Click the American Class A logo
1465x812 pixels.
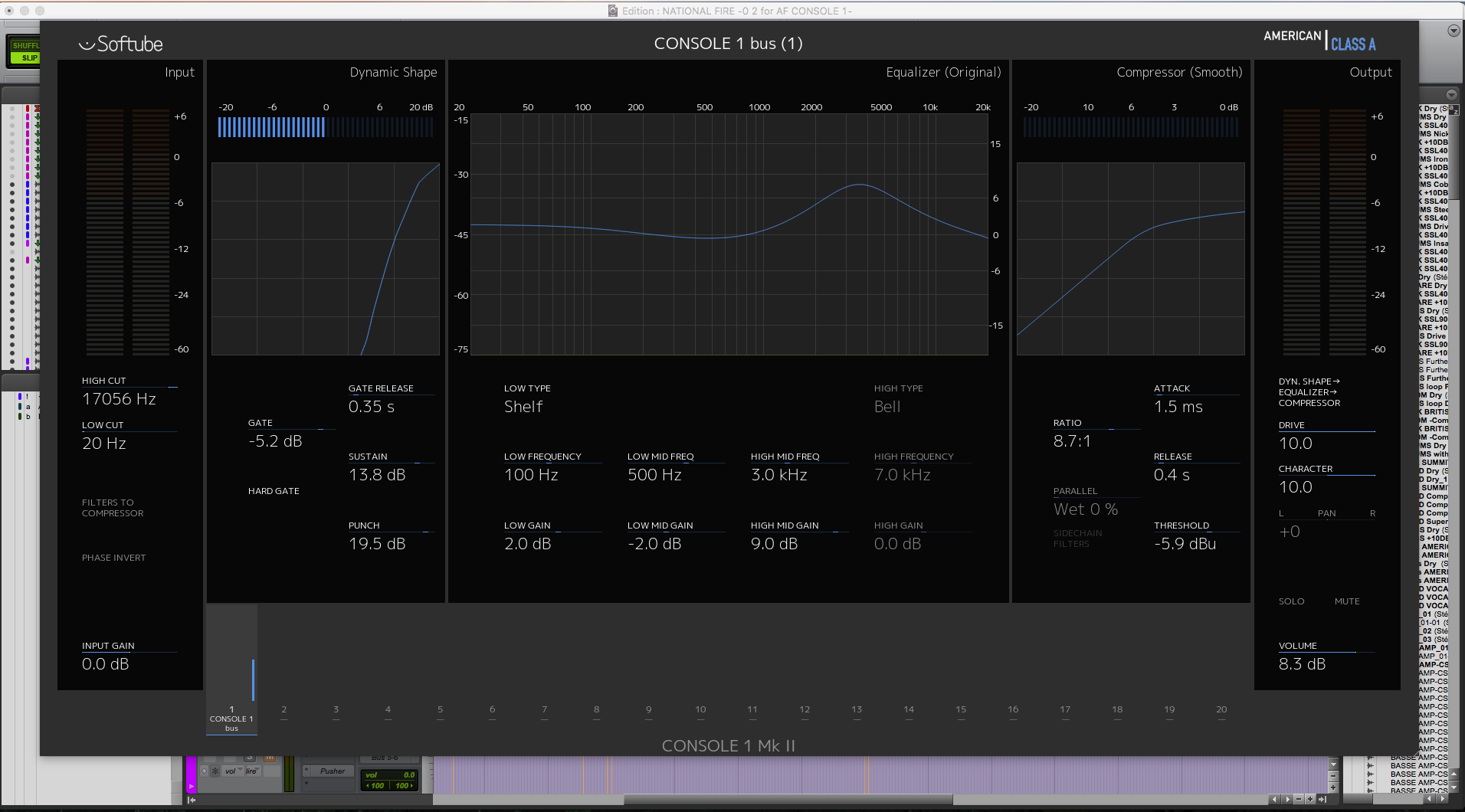click(x=1319, y=40)
